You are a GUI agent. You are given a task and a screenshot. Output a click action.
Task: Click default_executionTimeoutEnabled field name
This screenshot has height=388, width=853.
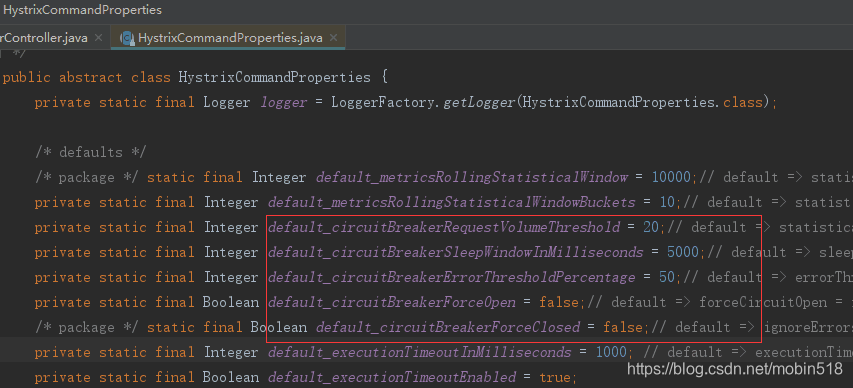(x=392, y=377)
